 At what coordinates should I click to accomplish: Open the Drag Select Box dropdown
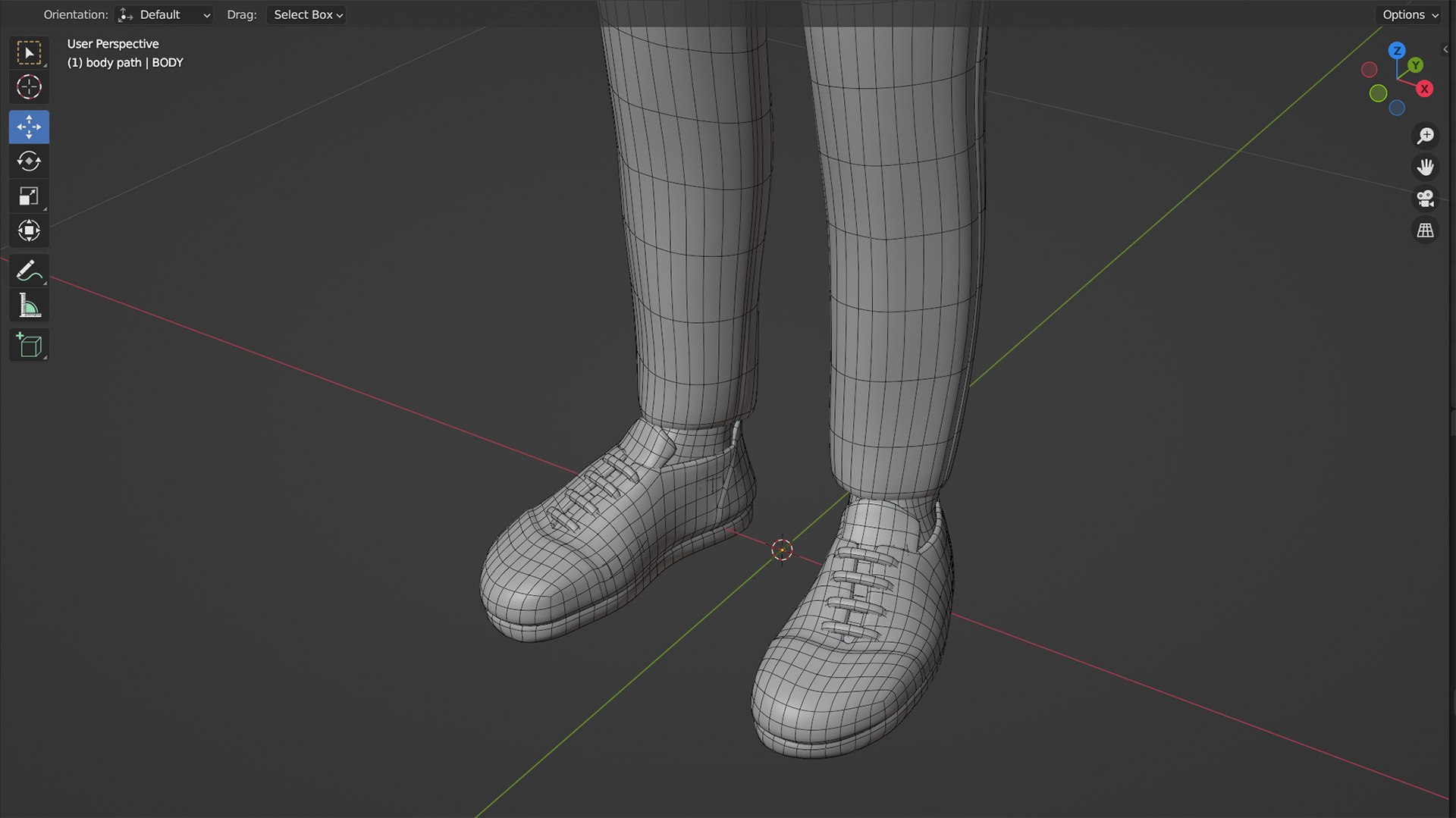pyautogui.click(x=306, y=14)
